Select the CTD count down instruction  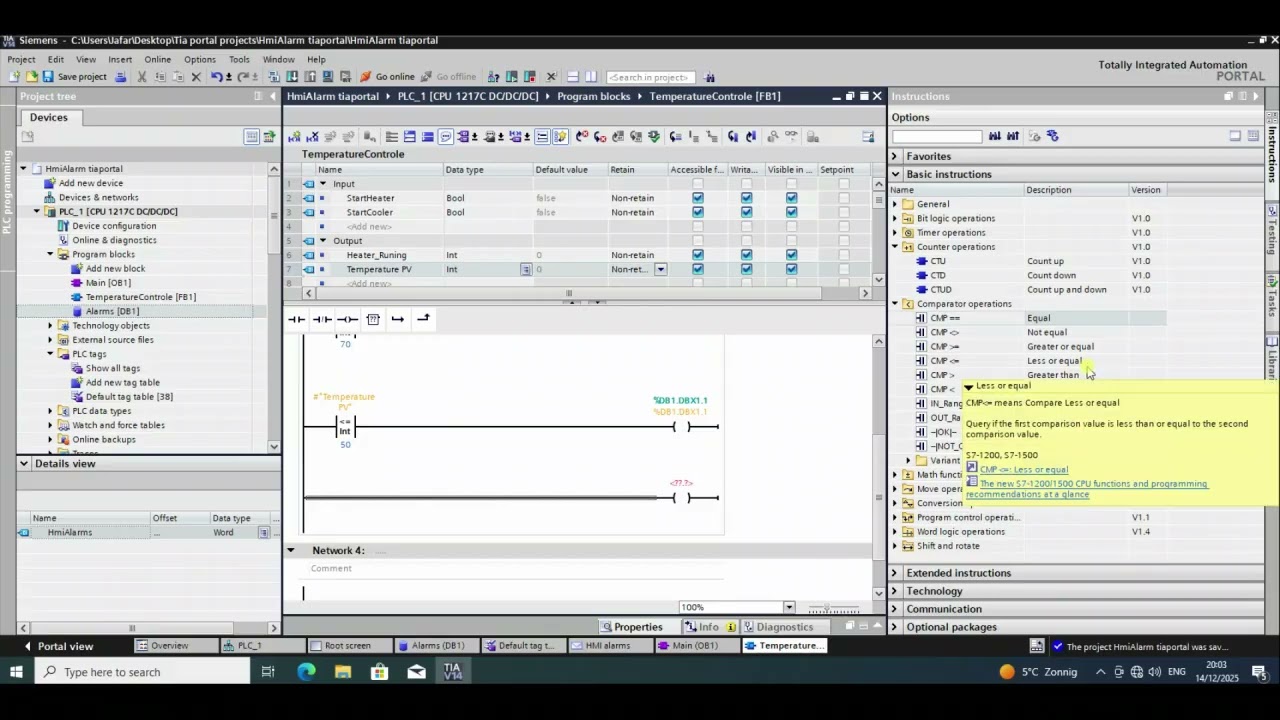(x=938, y=275)
